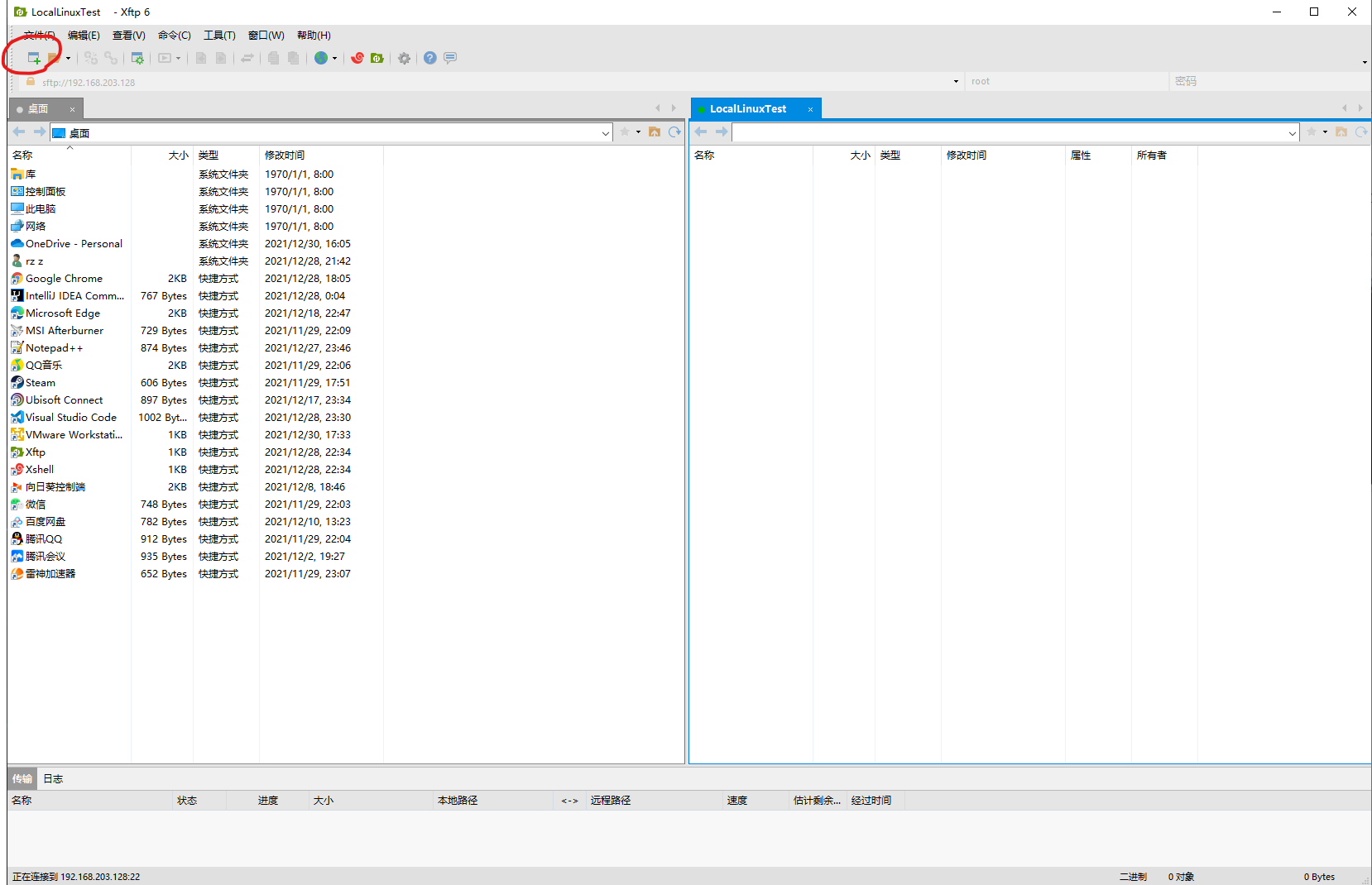Click the local pane favorites star icon

(x=625, y=132)
